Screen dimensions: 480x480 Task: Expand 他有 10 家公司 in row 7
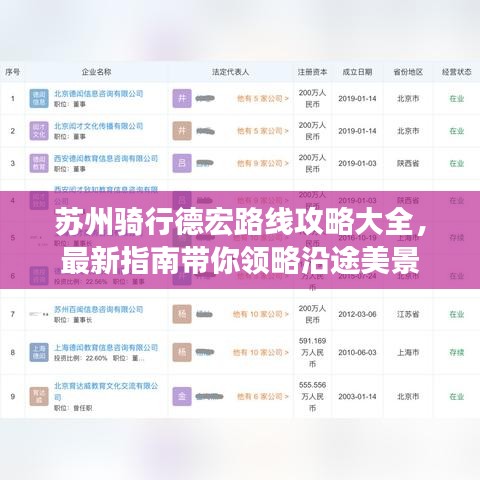[x=261, y=314]
